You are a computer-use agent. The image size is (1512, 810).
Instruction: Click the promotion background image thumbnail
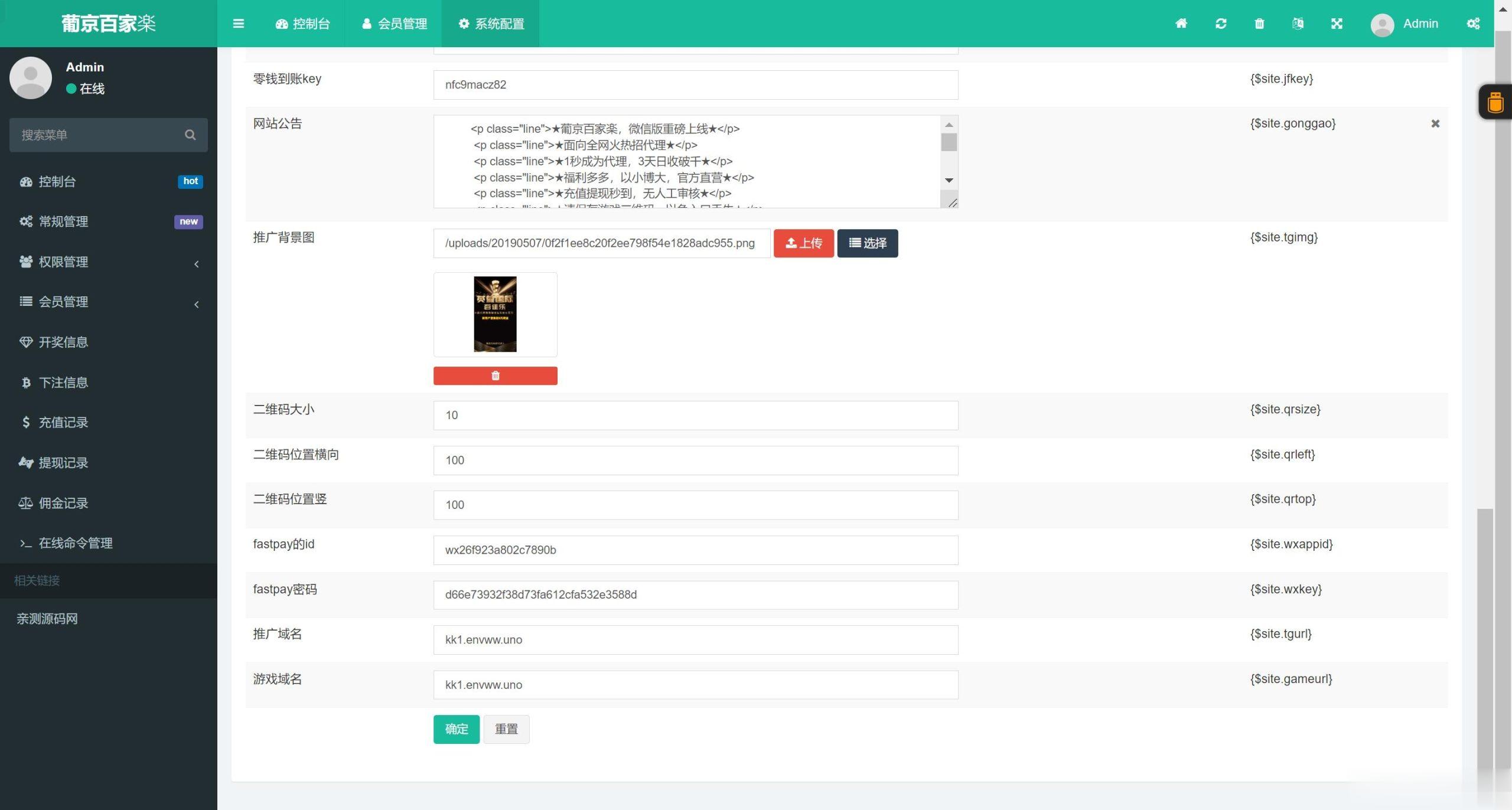click(495, 314)
